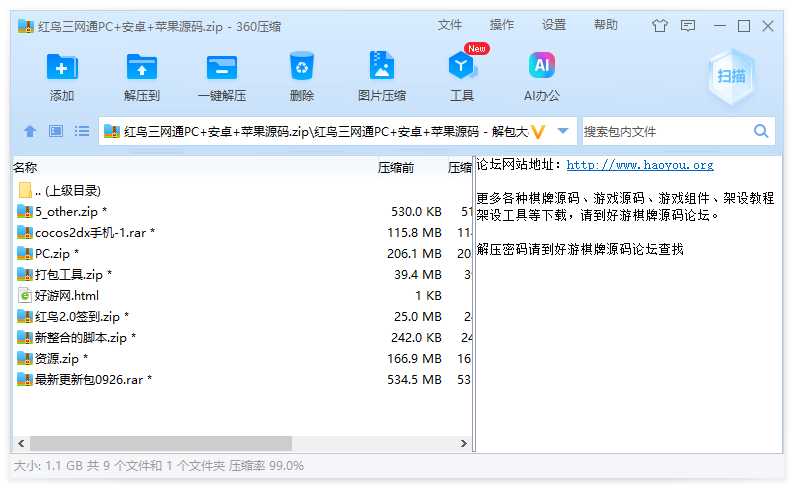Image resolution: width=794 pixels, height=488 pixels.
Task: Switch to the list view mode button
Action: (x=82, y=132)
